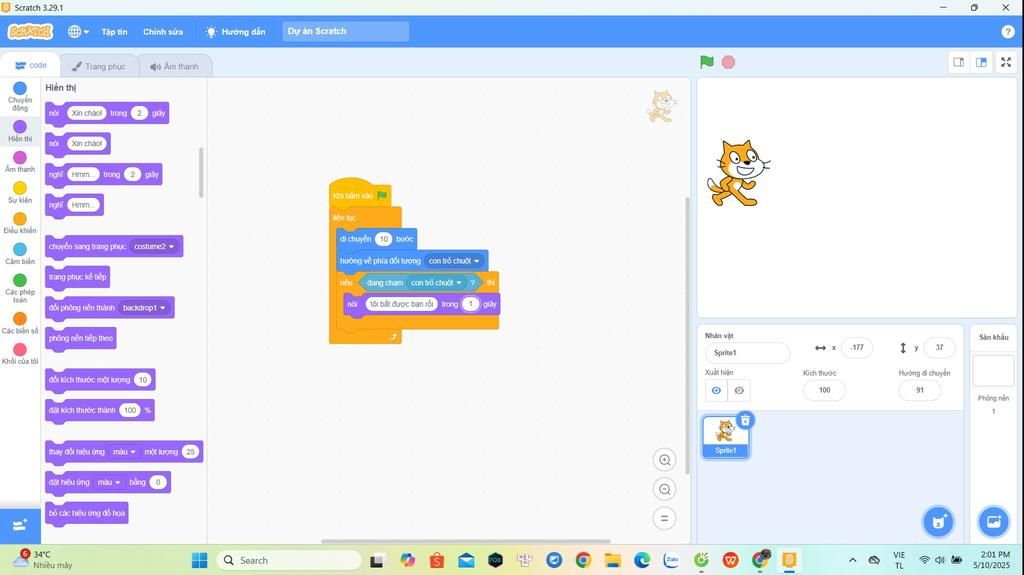The image size is (1024, 575).
Task: Click the y position field
Action: [x=939, y=348]
